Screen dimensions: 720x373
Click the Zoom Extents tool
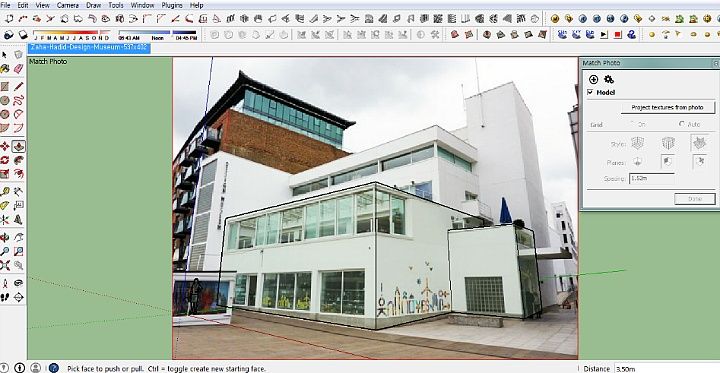coord(5,265)
